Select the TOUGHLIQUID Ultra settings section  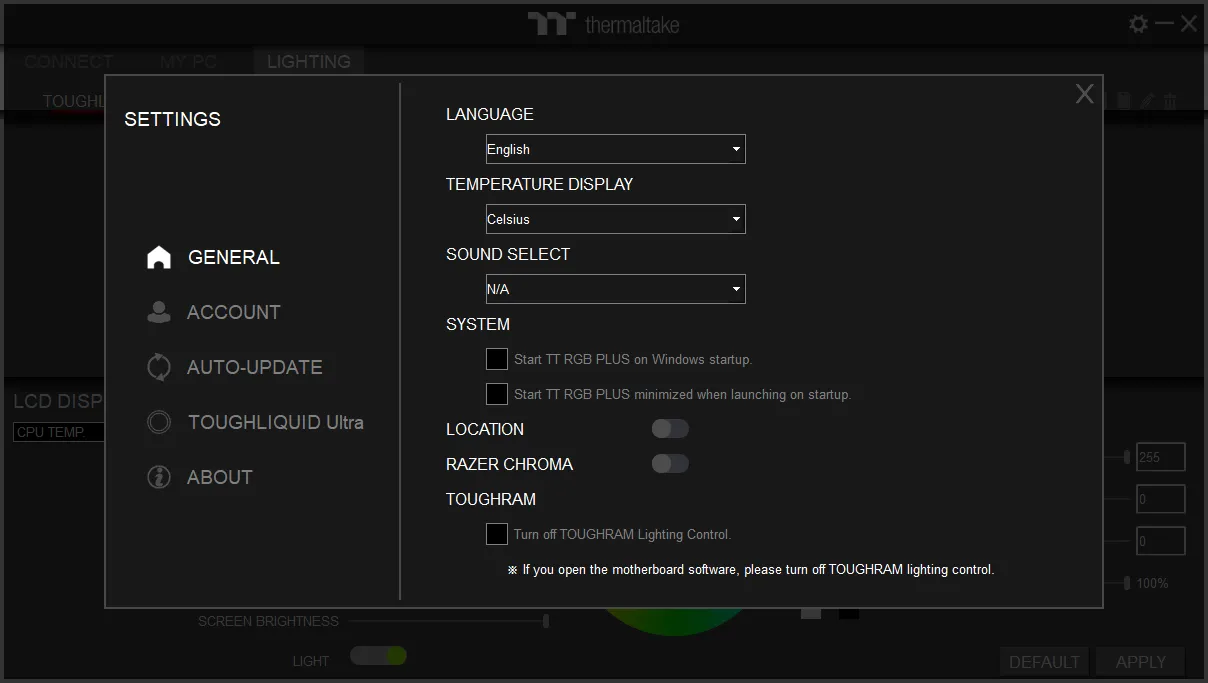pos(276,422)
